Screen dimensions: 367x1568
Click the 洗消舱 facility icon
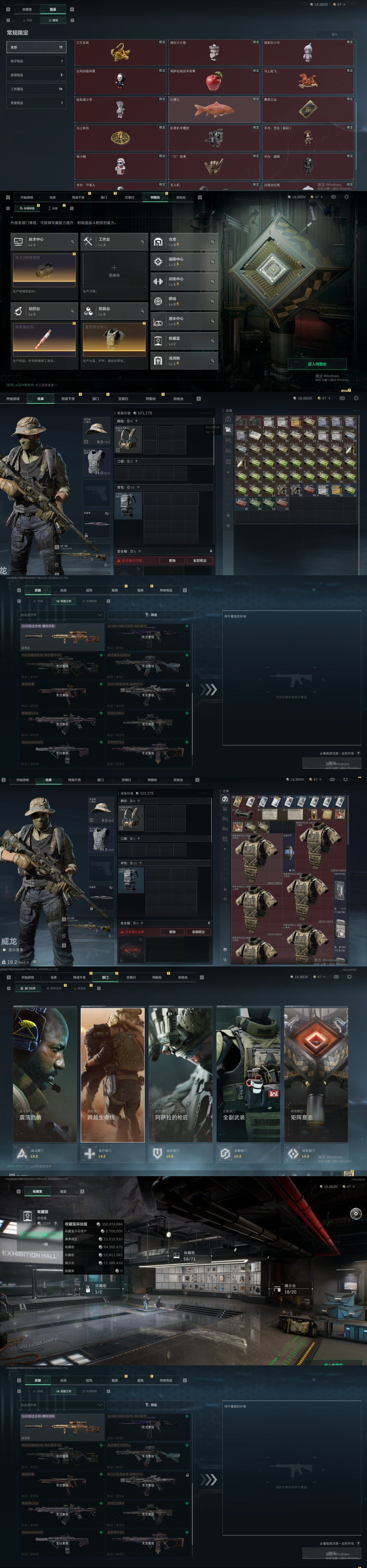[x=158, y=361]
